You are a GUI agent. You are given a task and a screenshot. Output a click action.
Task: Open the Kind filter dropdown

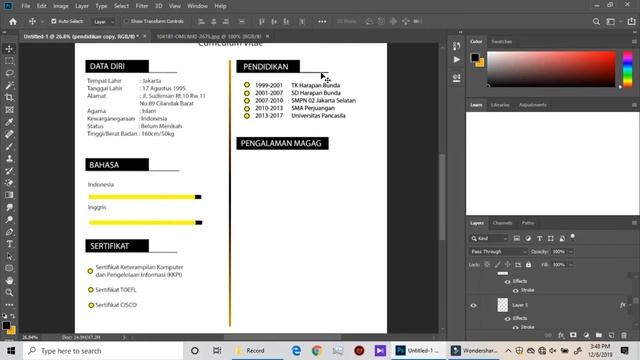(x=489, y=238)
